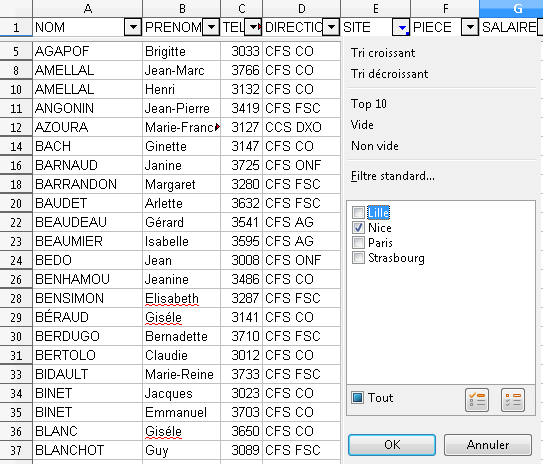Image resolution: width=543 pixels, height=464 pixels.
Task: Select the Top 10 filter entry
Action: [368, 104]
